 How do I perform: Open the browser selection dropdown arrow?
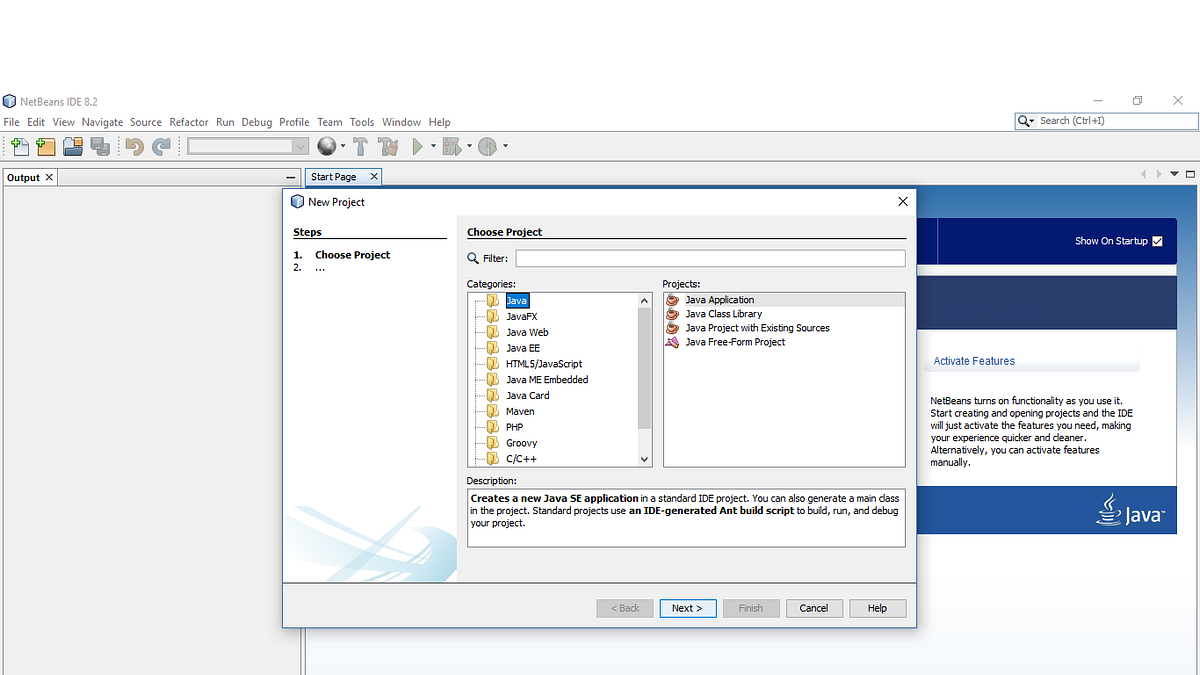343,146
